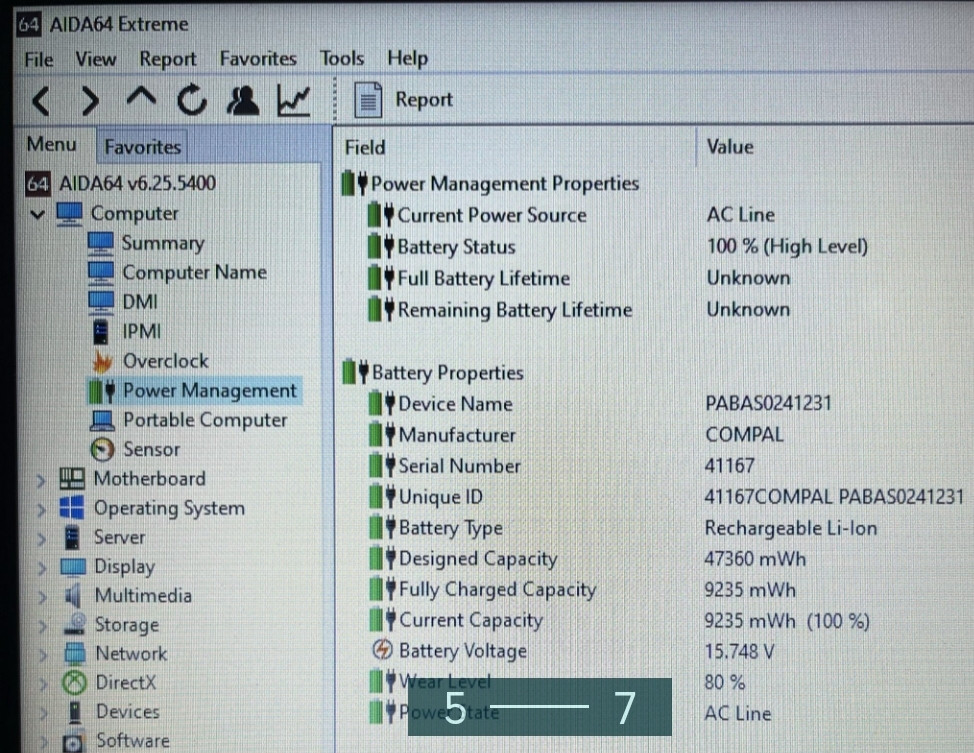Click the up navigation arrow icon

[140, 100]
